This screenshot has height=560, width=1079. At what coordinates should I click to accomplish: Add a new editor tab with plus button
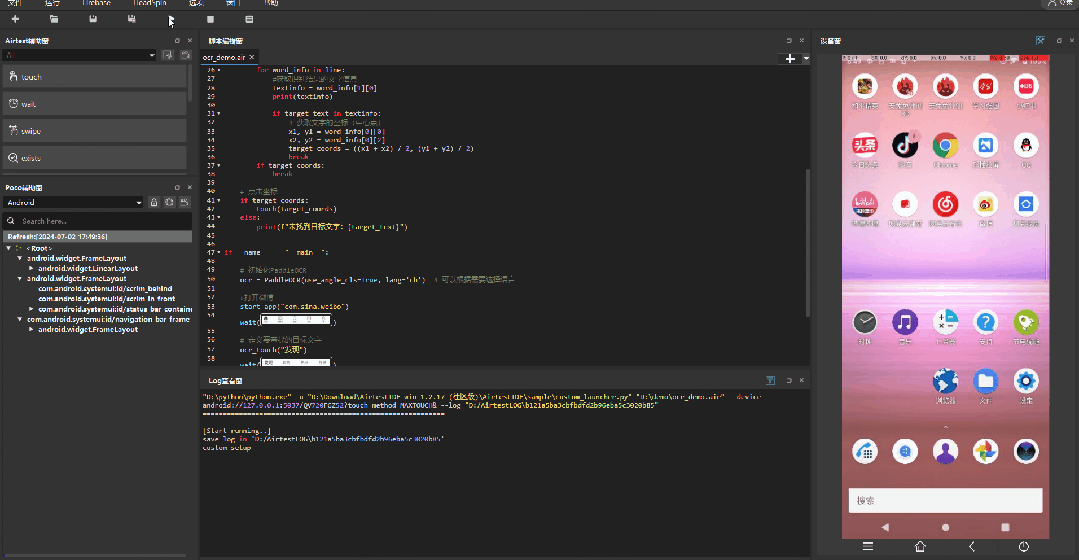790,59
